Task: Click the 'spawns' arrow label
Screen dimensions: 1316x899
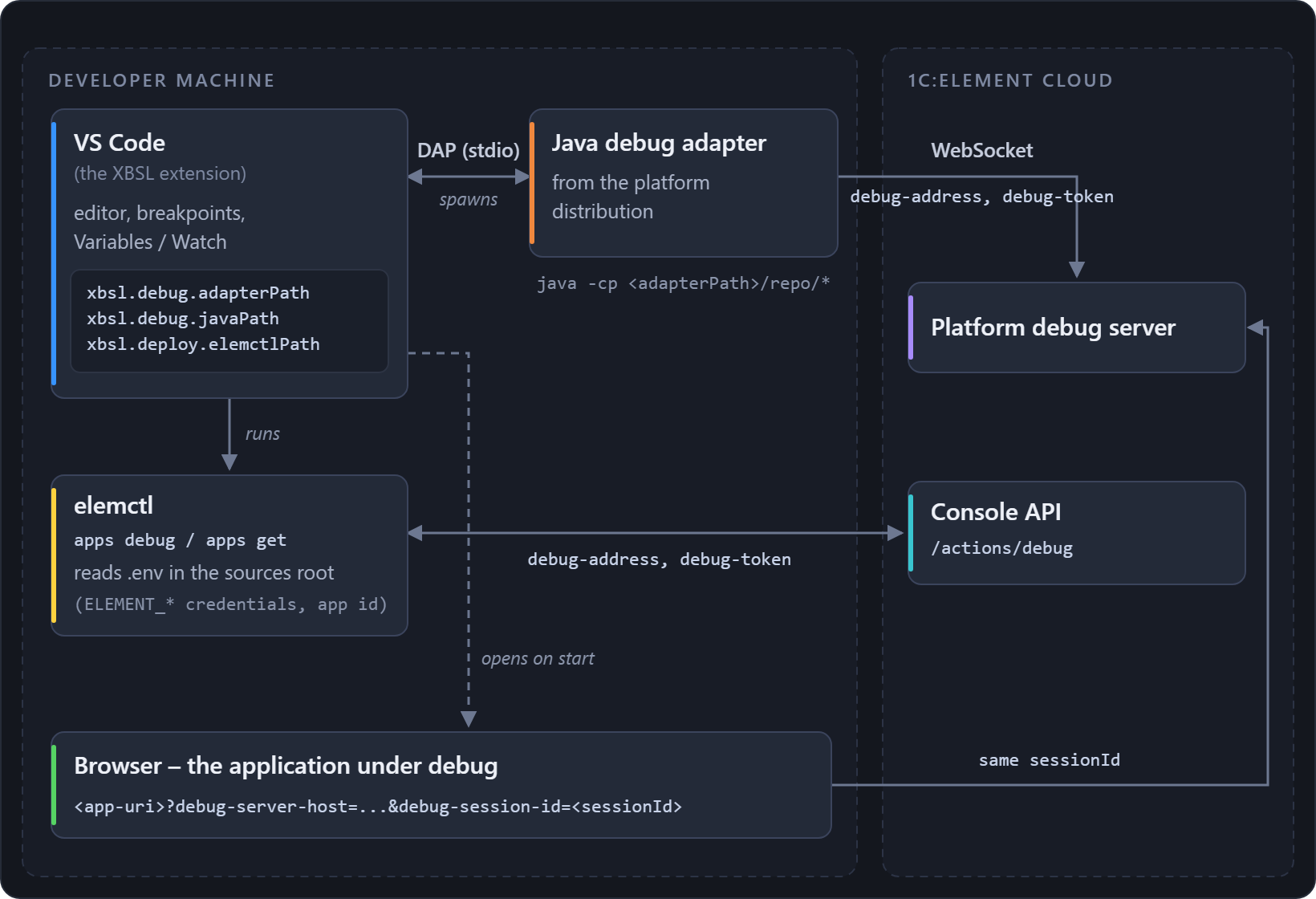Action: point(469,200)
